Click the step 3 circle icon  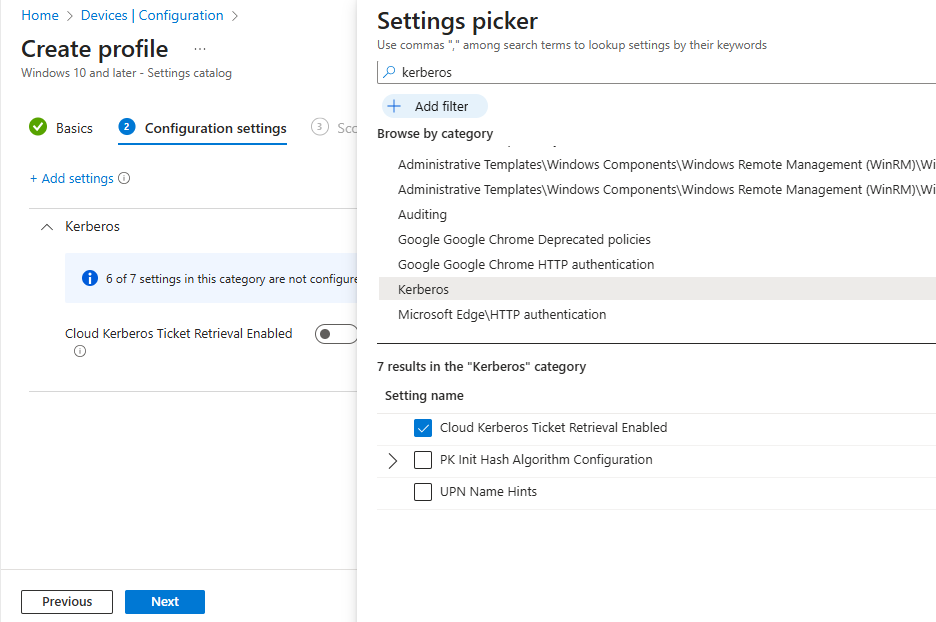point(319,127)
